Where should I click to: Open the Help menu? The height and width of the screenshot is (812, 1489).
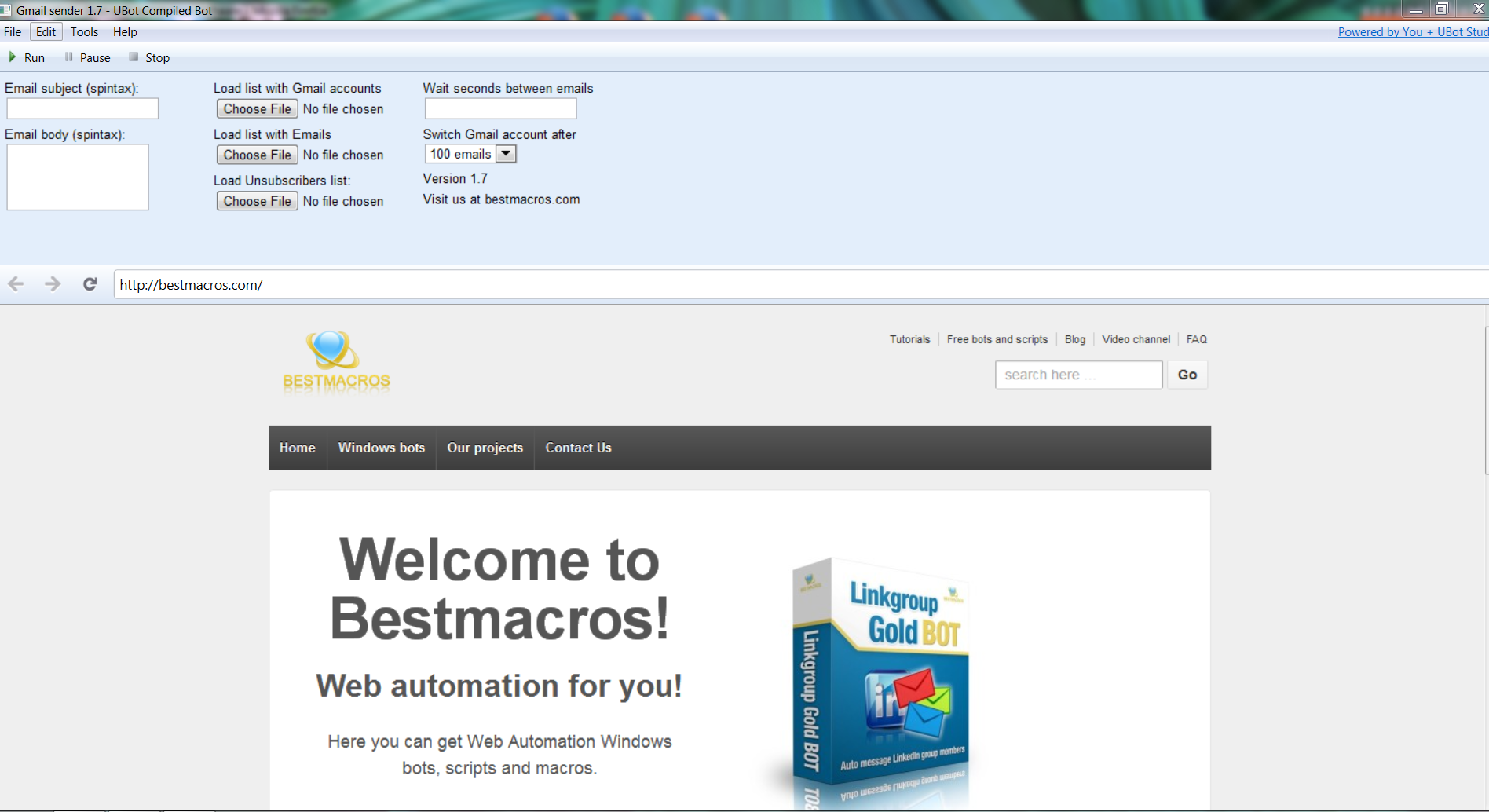(125, 32)
